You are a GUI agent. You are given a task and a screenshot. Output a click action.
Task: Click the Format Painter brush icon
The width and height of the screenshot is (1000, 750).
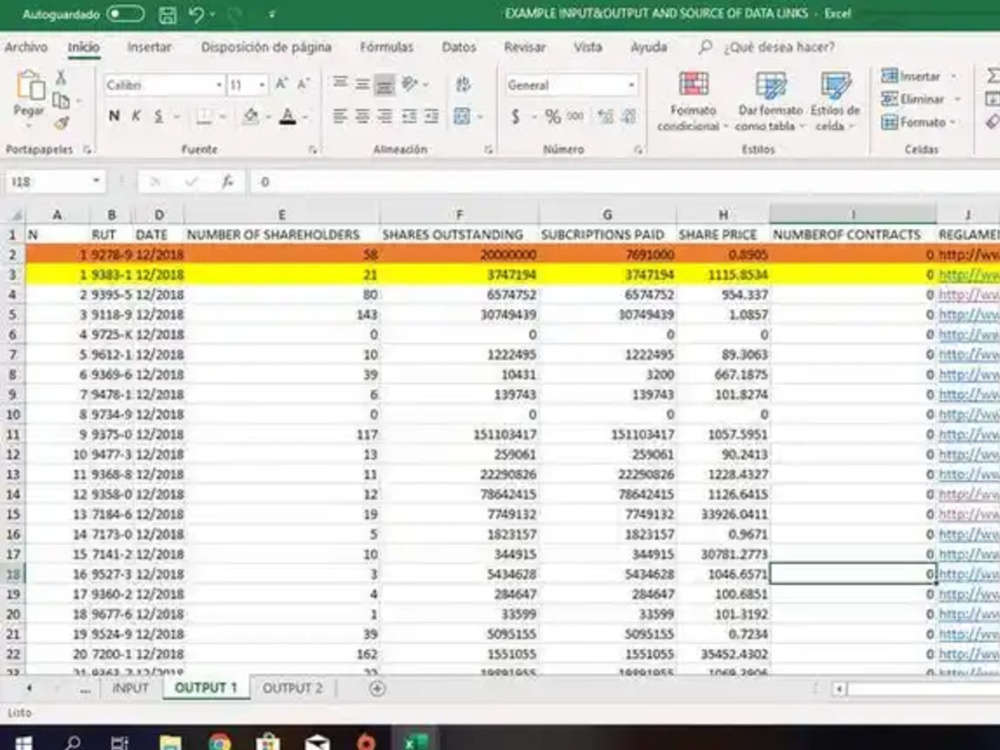[61, 123]
